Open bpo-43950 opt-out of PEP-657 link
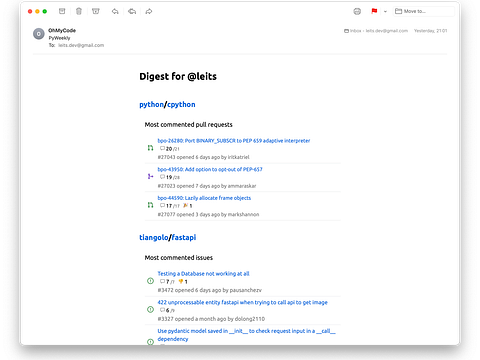Viewport: 480px width, 360px height. 210,169
